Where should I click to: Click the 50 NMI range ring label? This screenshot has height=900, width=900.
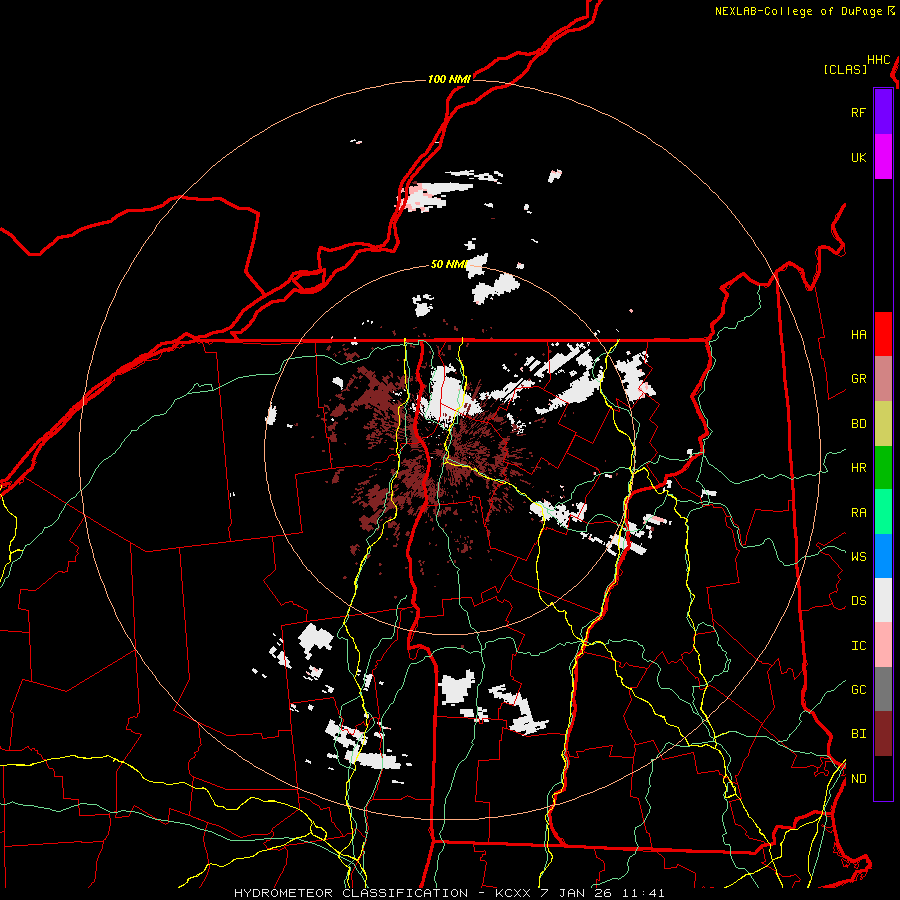[x=449, y=264]
